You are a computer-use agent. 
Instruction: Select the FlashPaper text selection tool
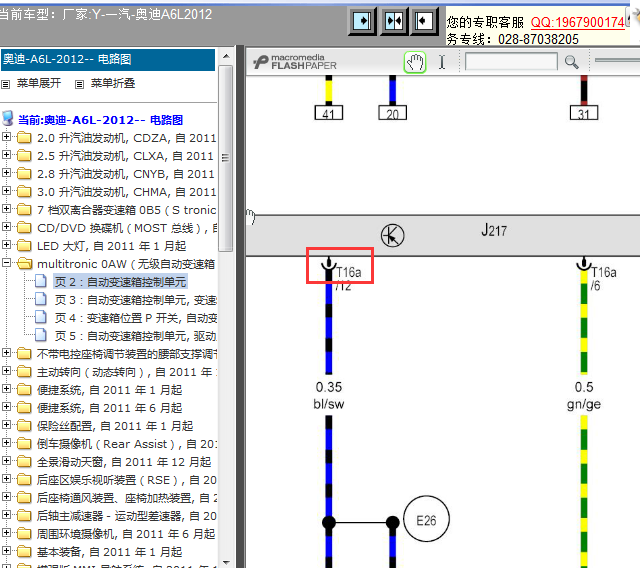click(x=442, y=62)
